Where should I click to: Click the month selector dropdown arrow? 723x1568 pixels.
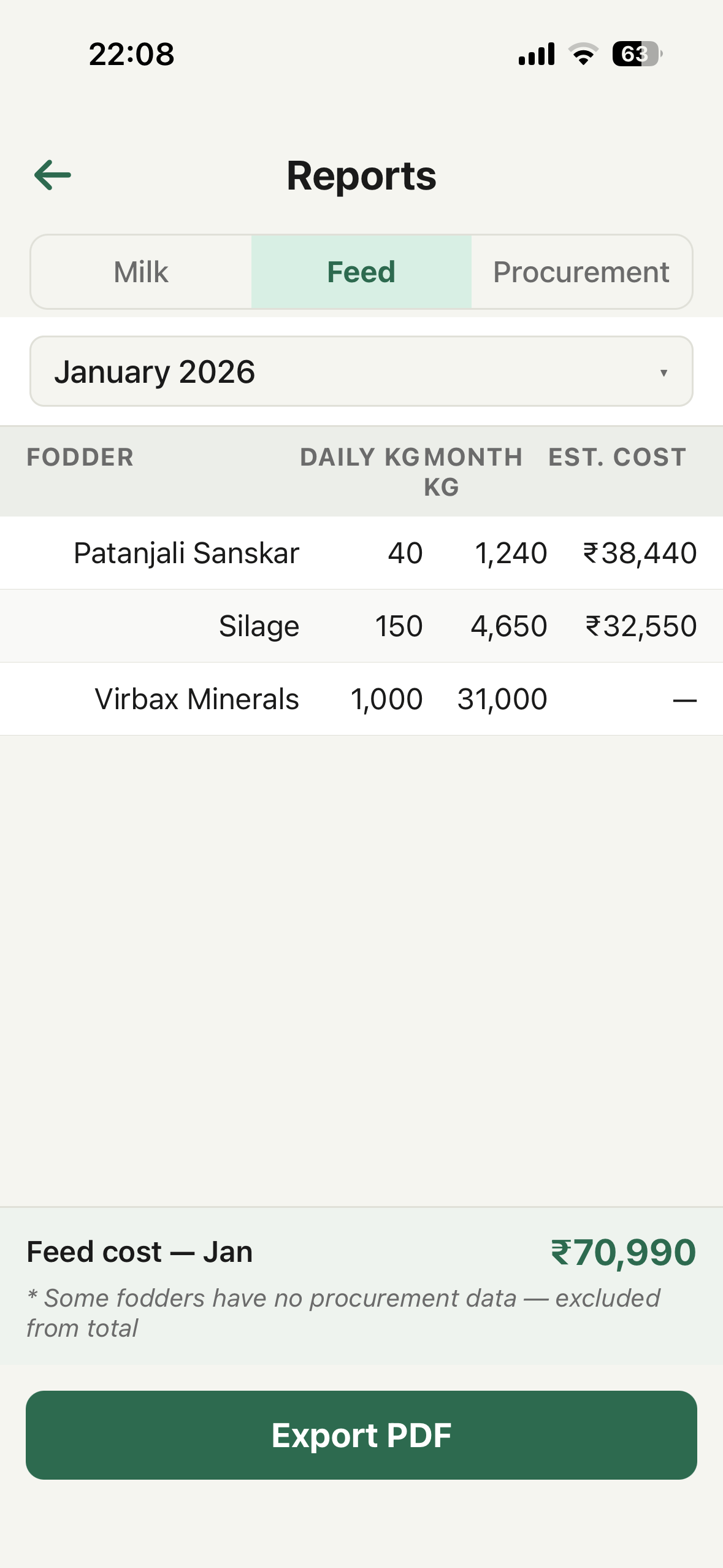[x=664, y=372]
